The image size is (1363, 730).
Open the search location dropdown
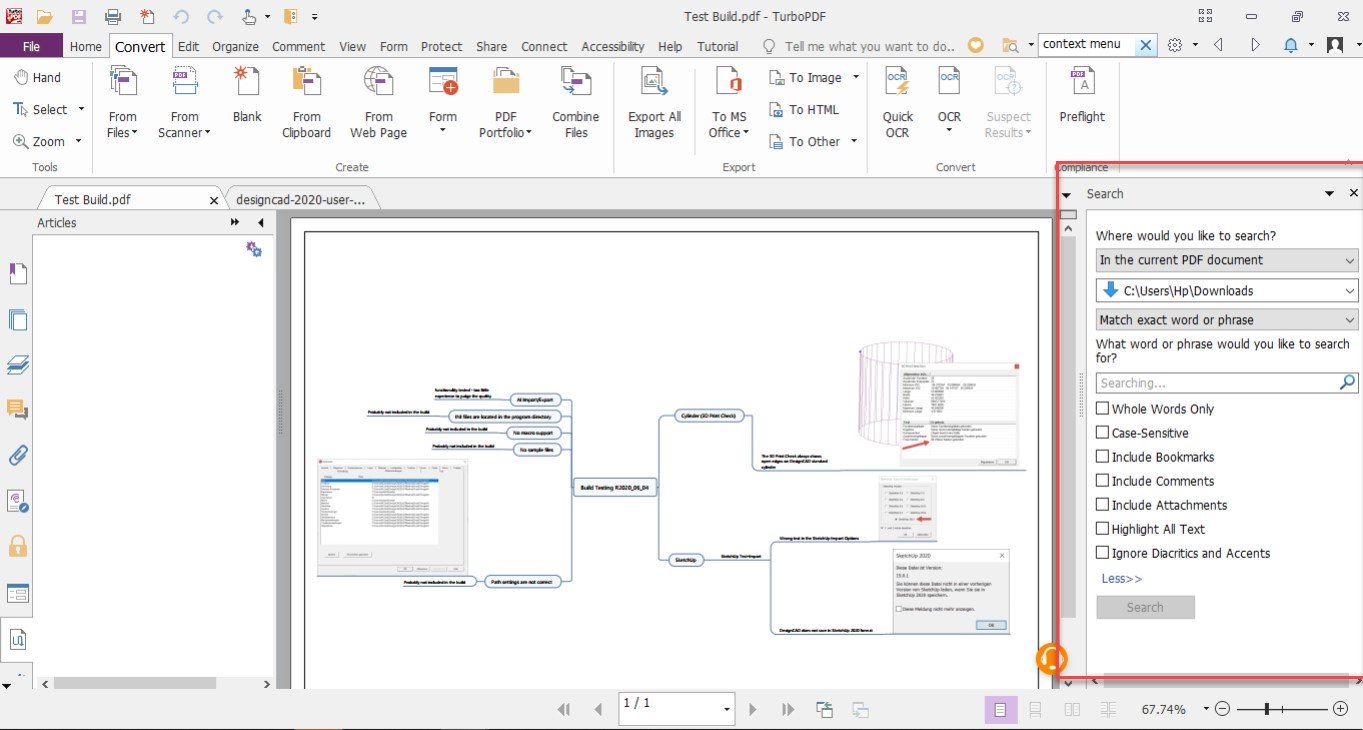point(1227,260)
